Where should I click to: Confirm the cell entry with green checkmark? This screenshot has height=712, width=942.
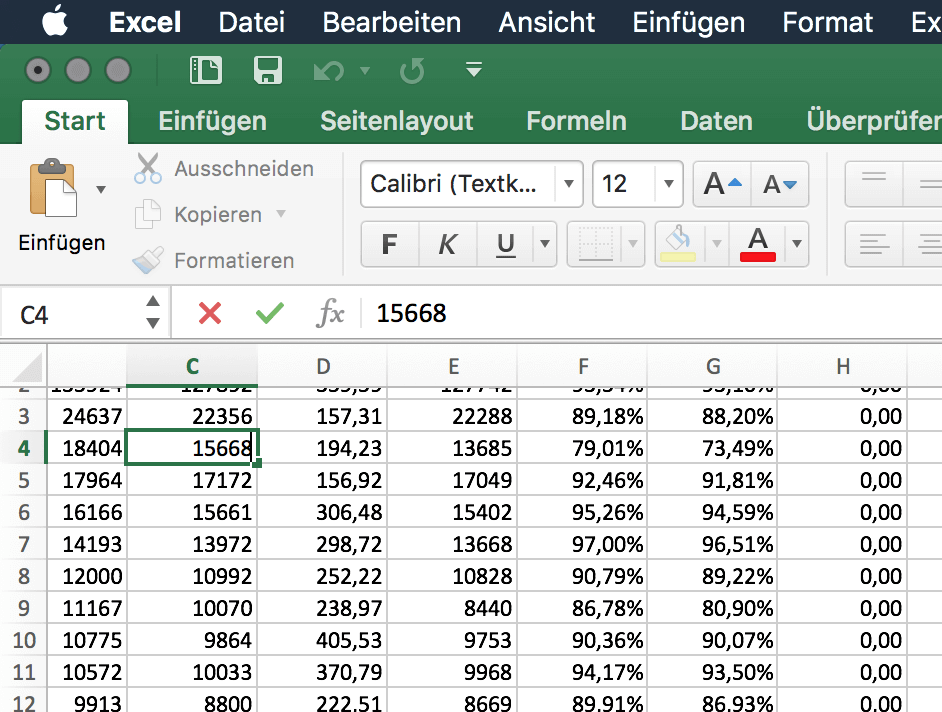tap(270, 313)
